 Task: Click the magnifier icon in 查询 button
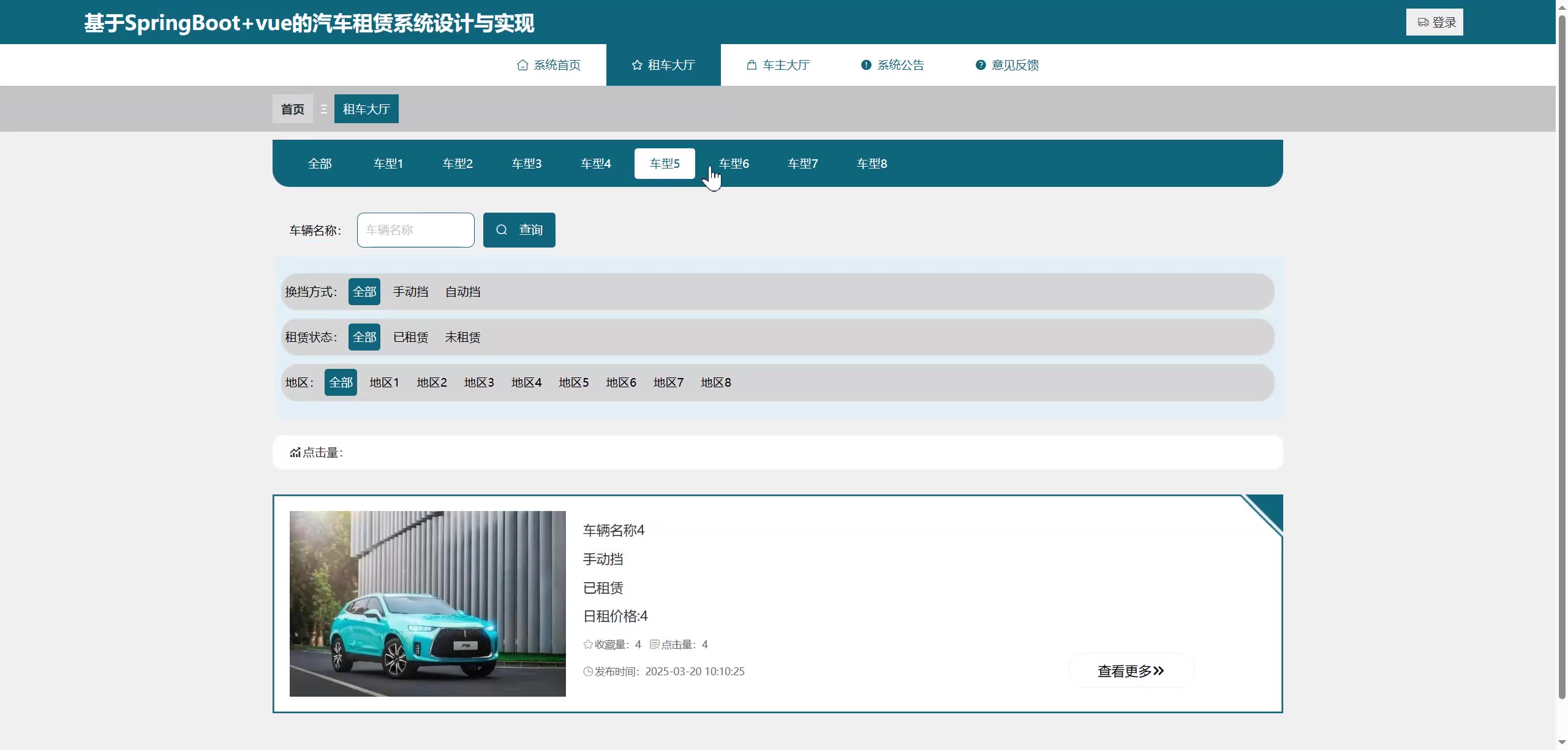502,230
